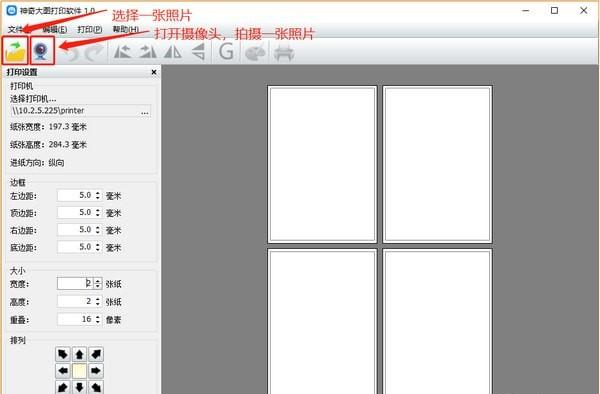600x394 pixels.
Task: Click the 大小 group heading
Action: 18,271
